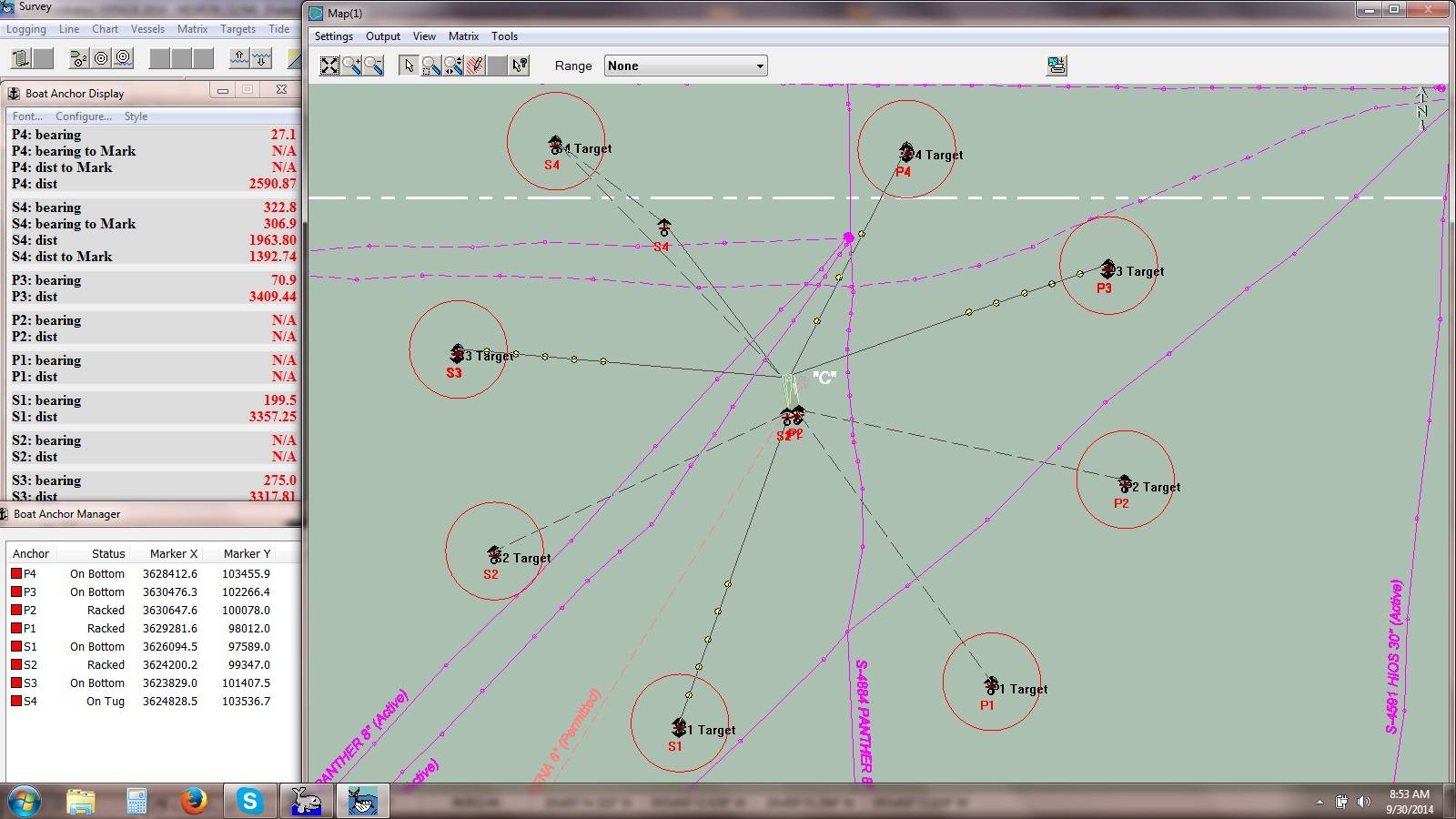Open the View menu in Map window
Image resolution: width=1456 pixels, height=819 pixels.
424,36
